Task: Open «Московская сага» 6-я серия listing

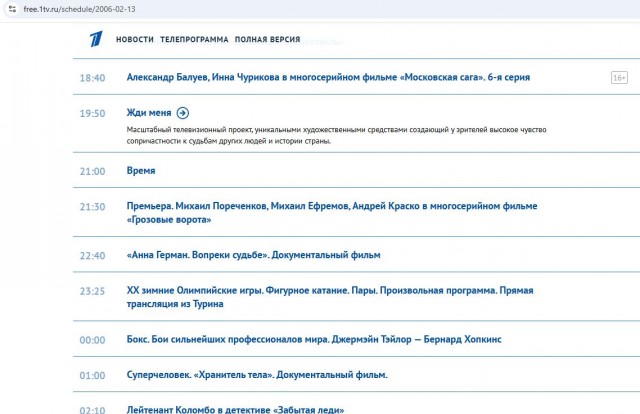Action: click(328, 77)
